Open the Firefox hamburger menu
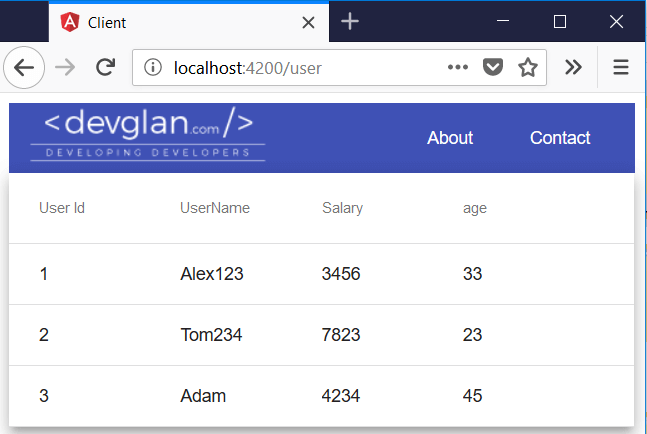Screen dimensions: 647x434 [x=621, y=67]
